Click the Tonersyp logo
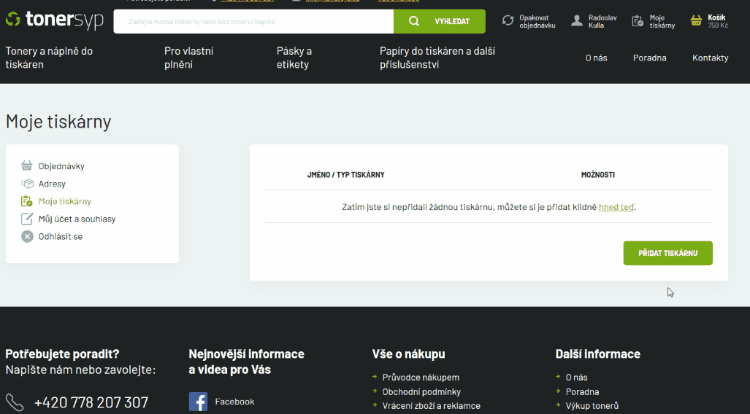Viewport: 750px width, 414px height. [x=52, y=21]
